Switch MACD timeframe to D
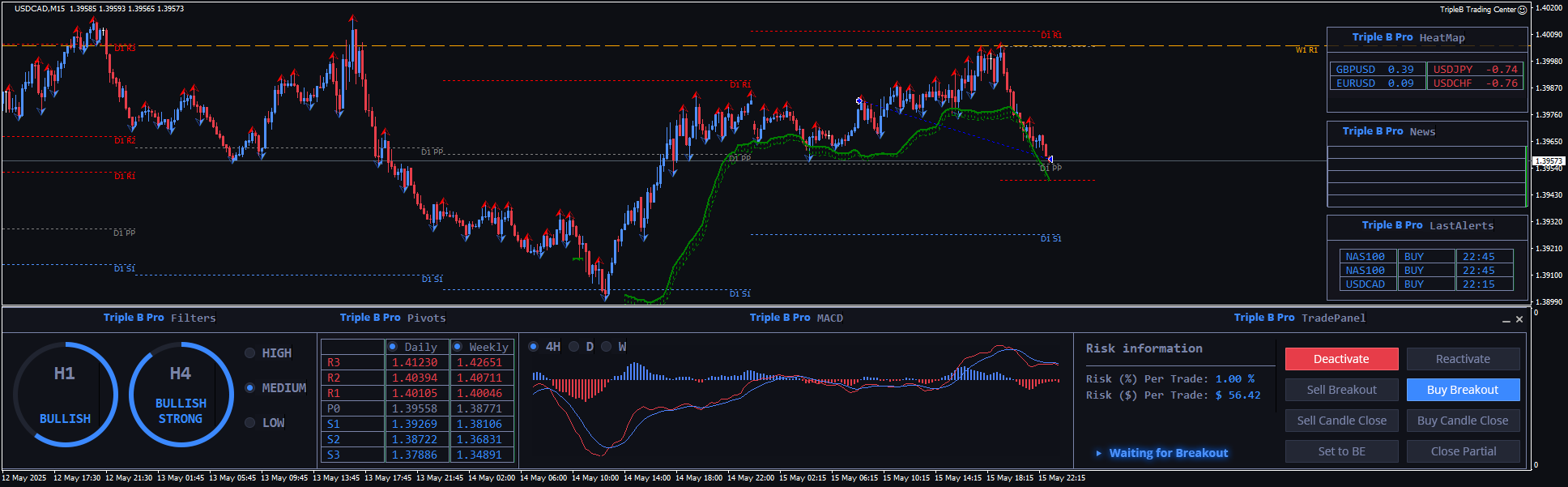The image size is (1568, 487). click(x=574, y=347)
